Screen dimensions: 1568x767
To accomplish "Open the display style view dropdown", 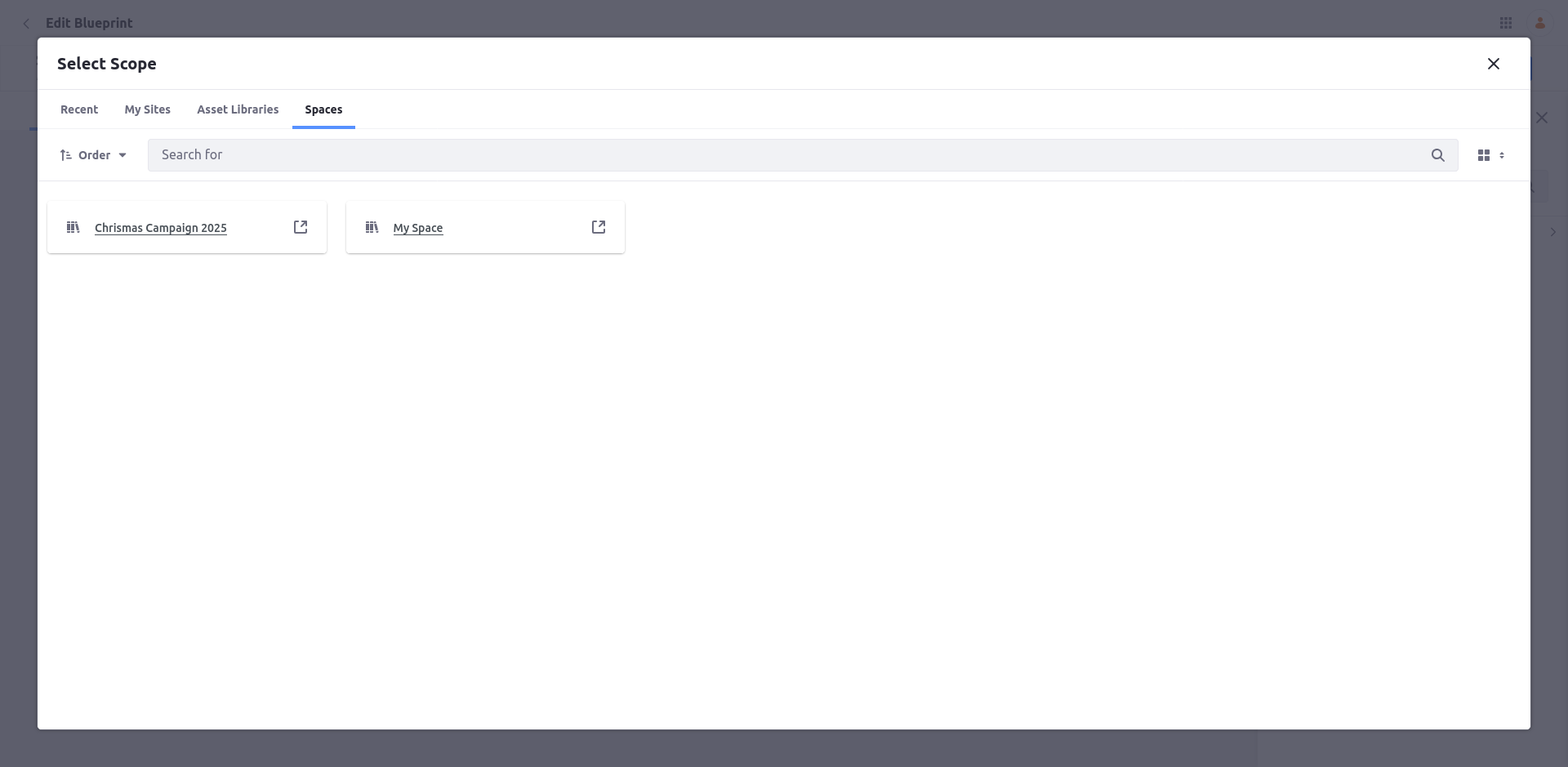I will (1490, 155).
